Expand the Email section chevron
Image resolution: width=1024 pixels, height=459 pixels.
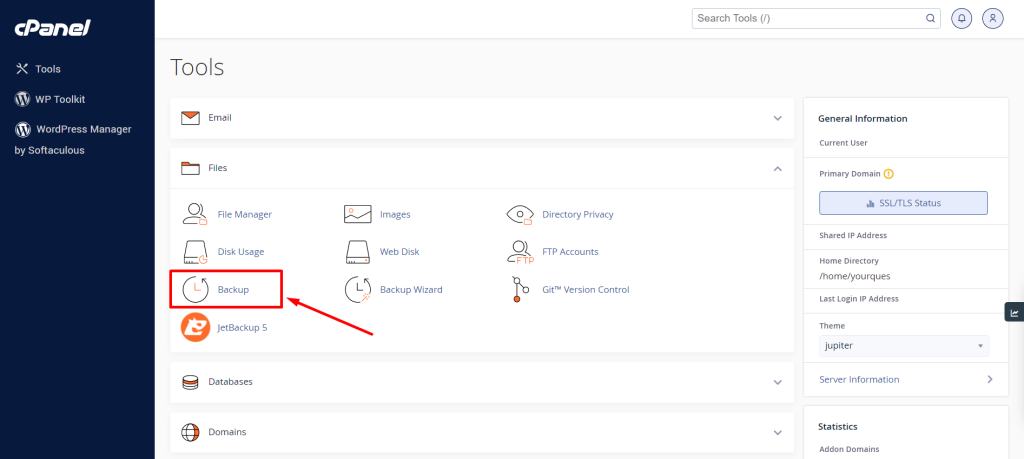pos(777,118)
